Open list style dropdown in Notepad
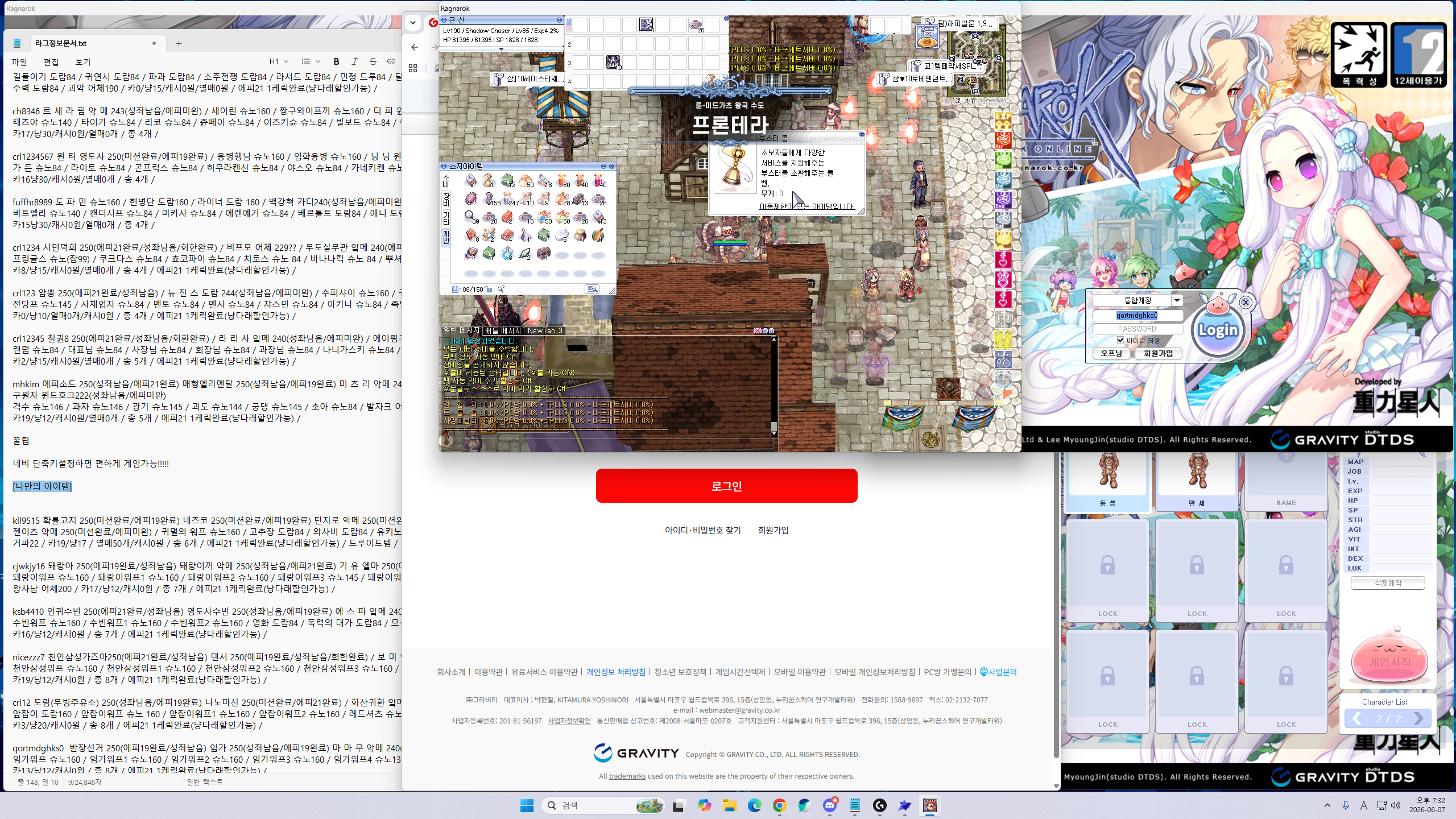 [x=311, y=61]
